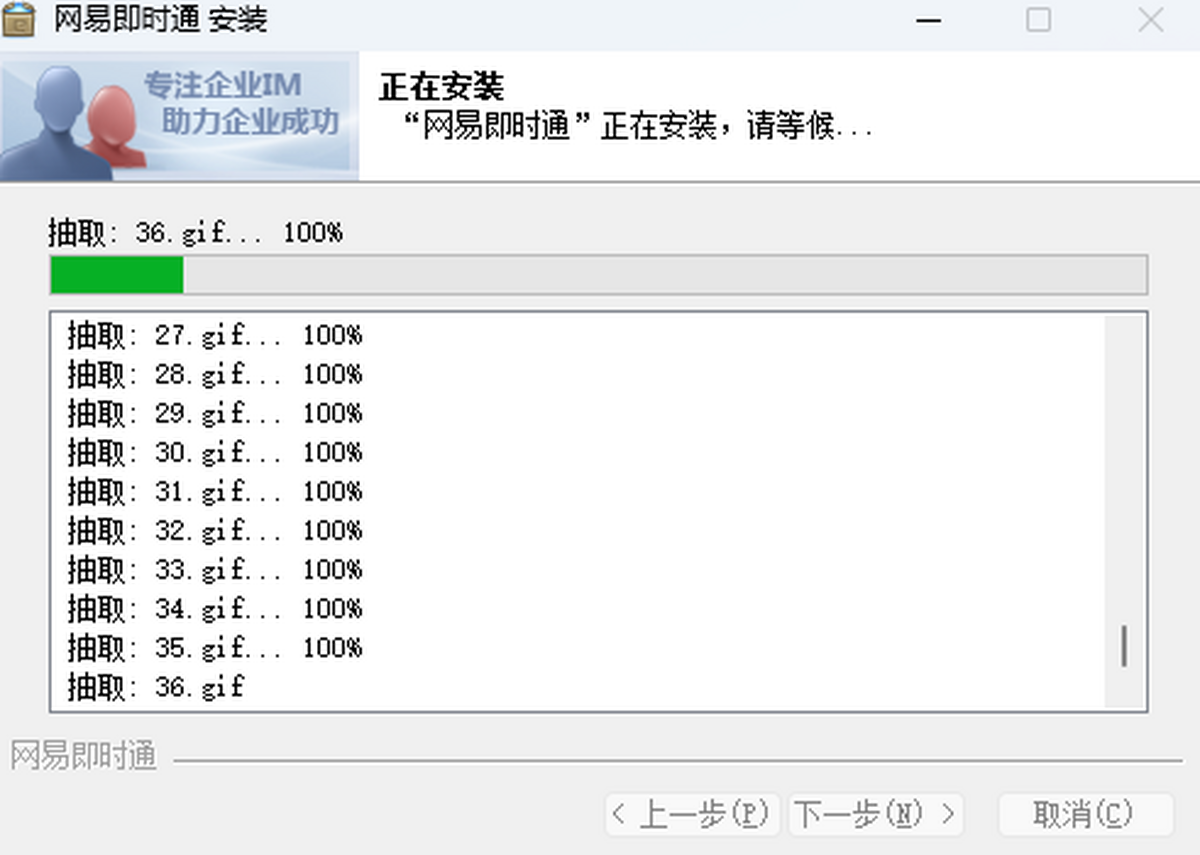Click status text above the progress bar
The image size is (1200, 855).
196,233
